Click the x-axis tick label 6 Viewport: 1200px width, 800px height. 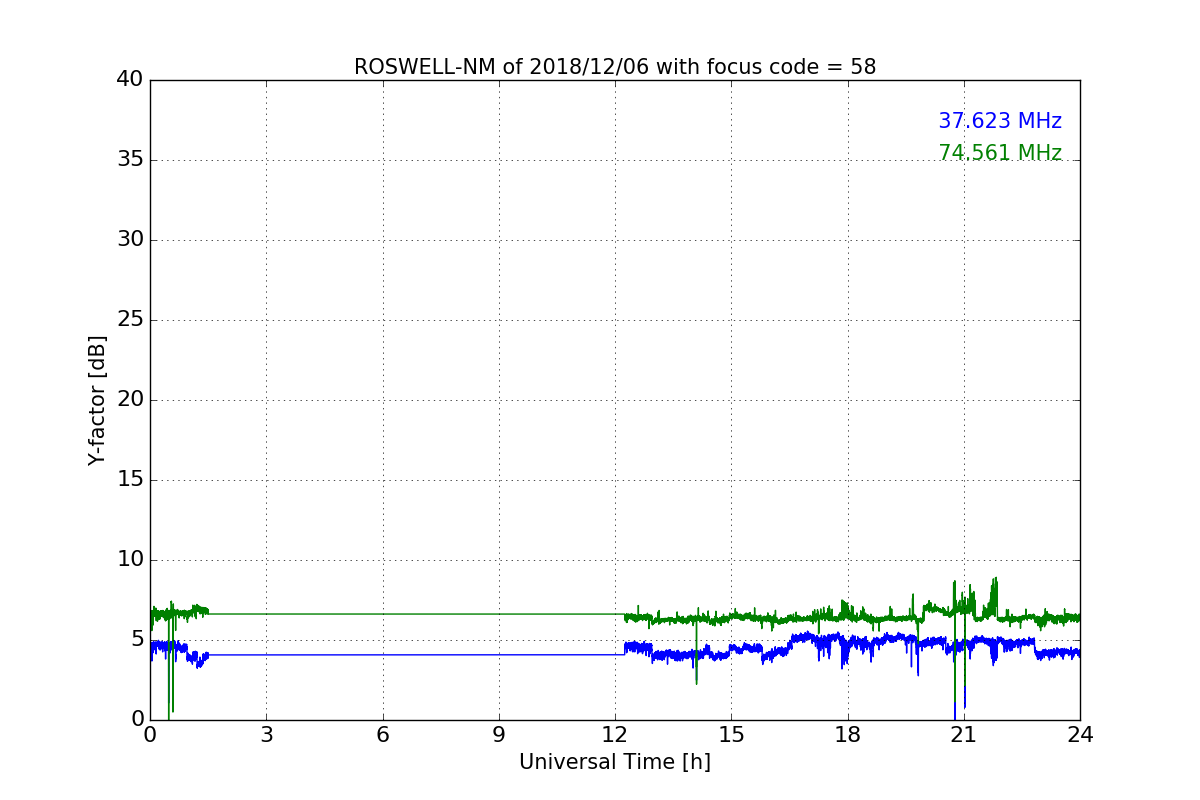pos(382,735)
